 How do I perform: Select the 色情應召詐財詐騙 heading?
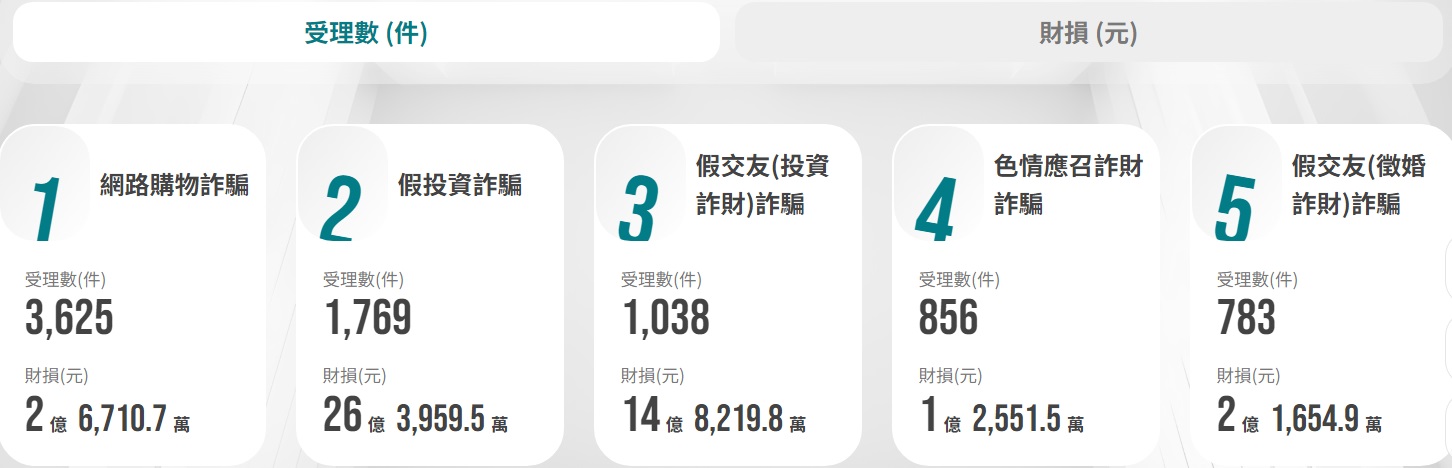[1068, 185]
